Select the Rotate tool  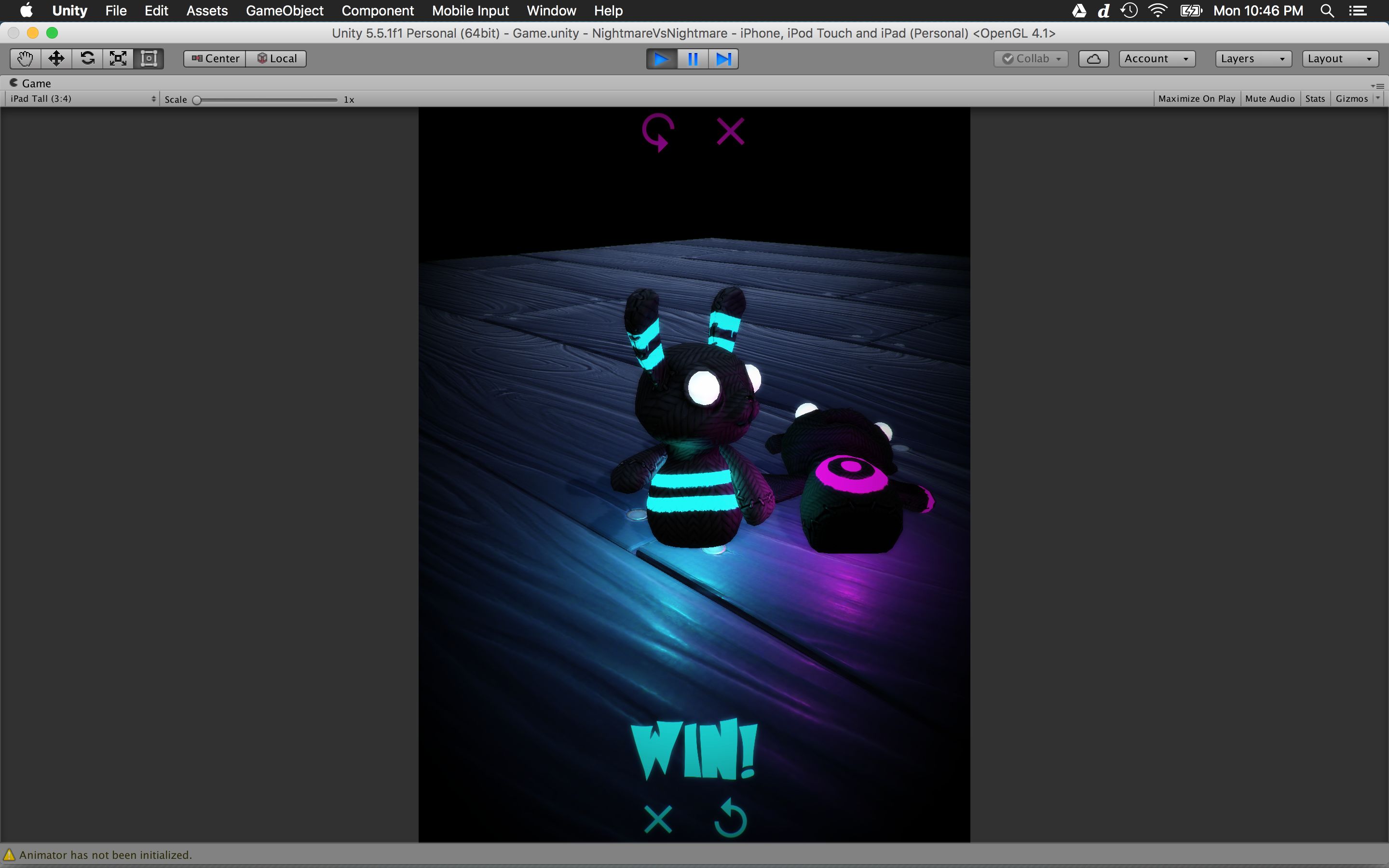click(87, 58)
